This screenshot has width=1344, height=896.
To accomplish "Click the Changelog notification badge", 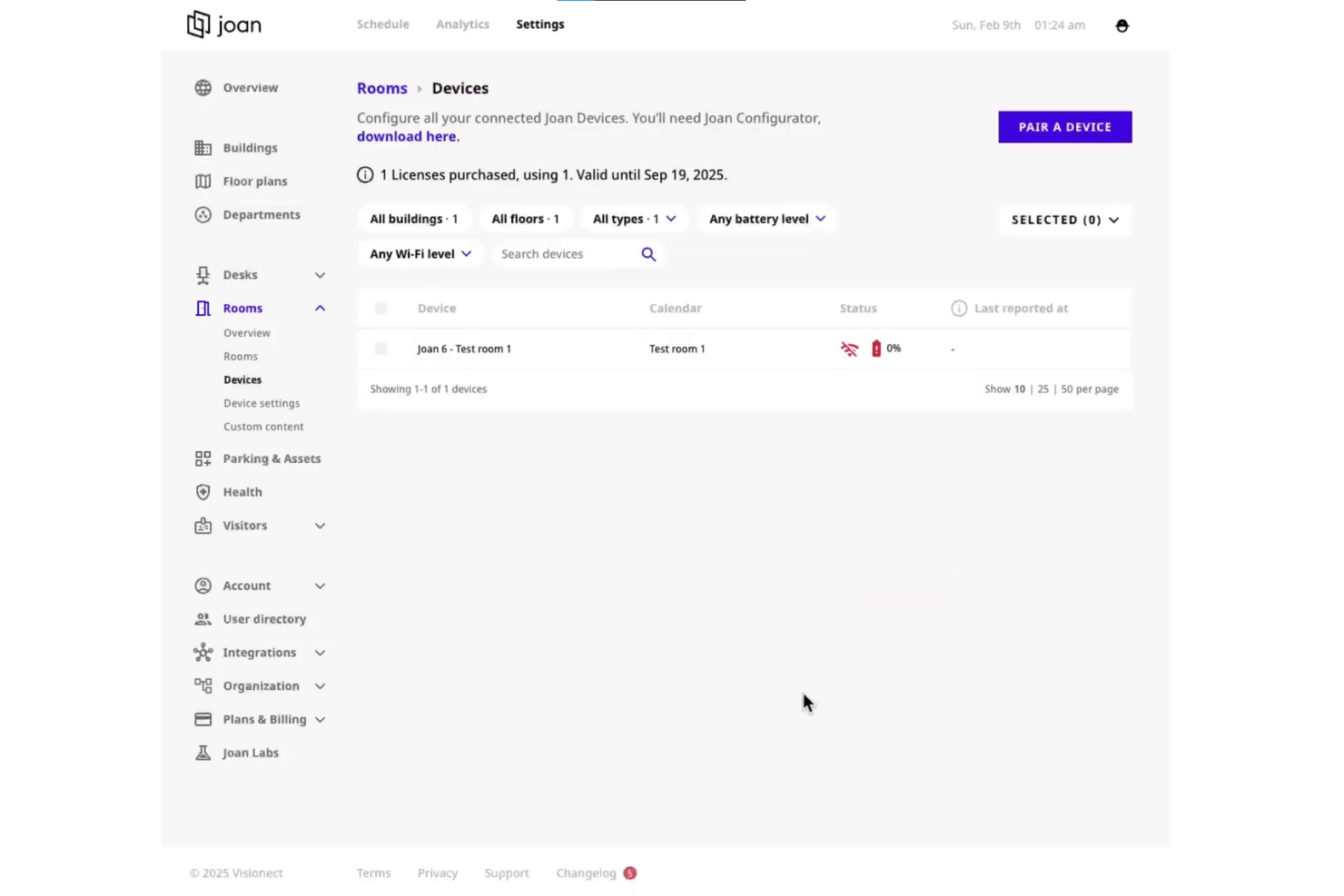I will [630, 873].
